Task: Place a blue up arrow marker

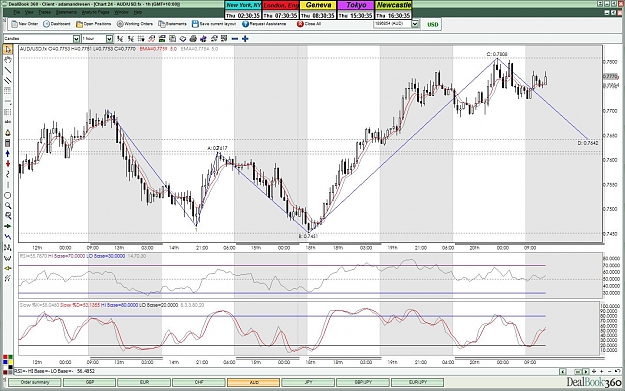Action: 8,153
